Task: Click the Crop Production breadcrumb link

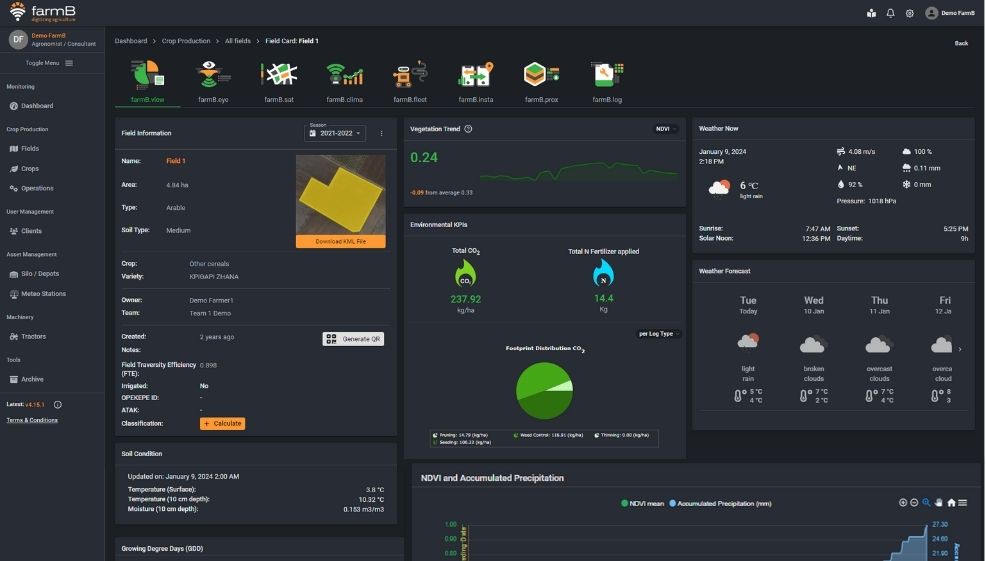Action: (186, 41)
